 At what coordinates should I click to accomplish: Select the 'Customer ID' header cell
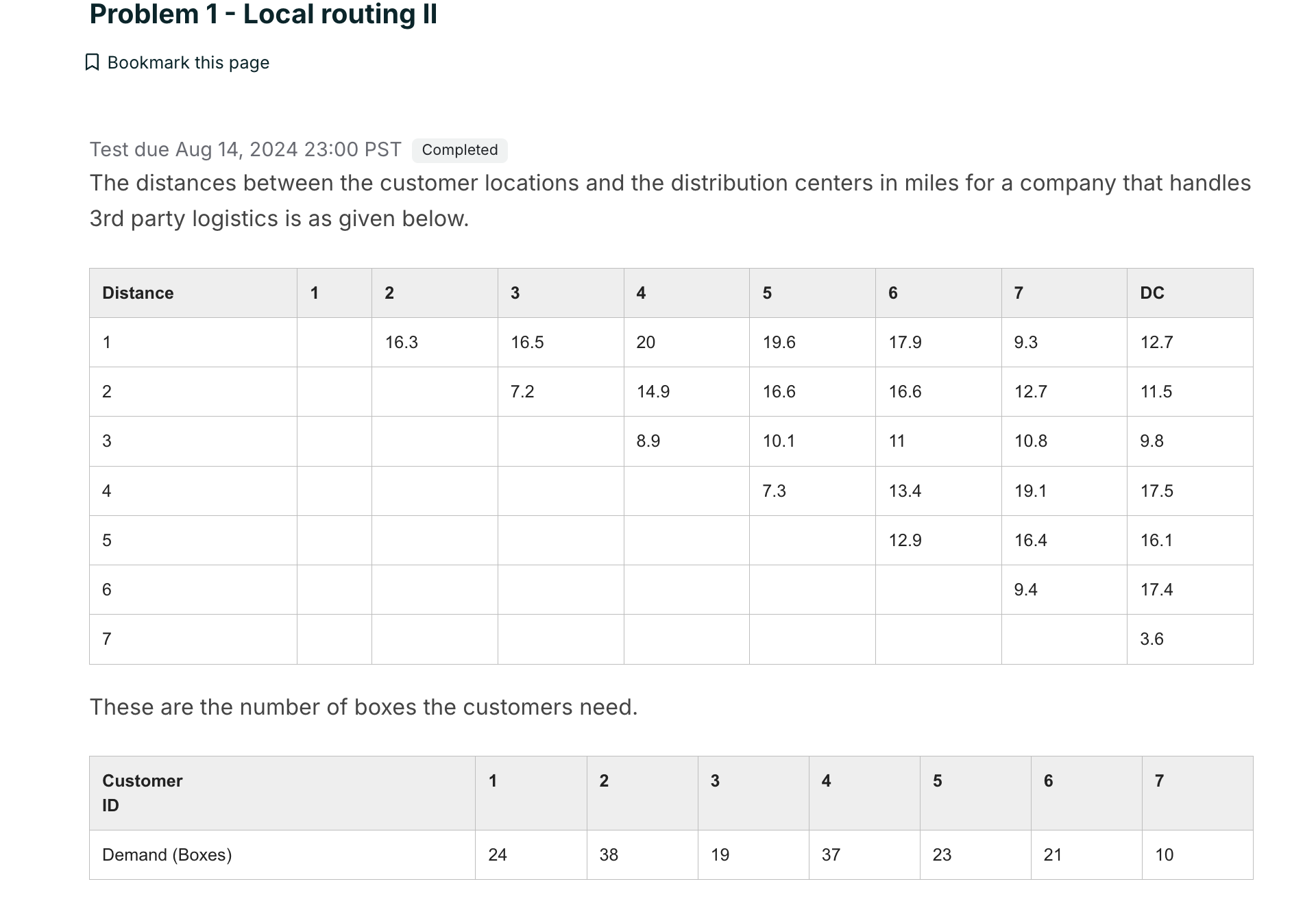coord(142,793)
